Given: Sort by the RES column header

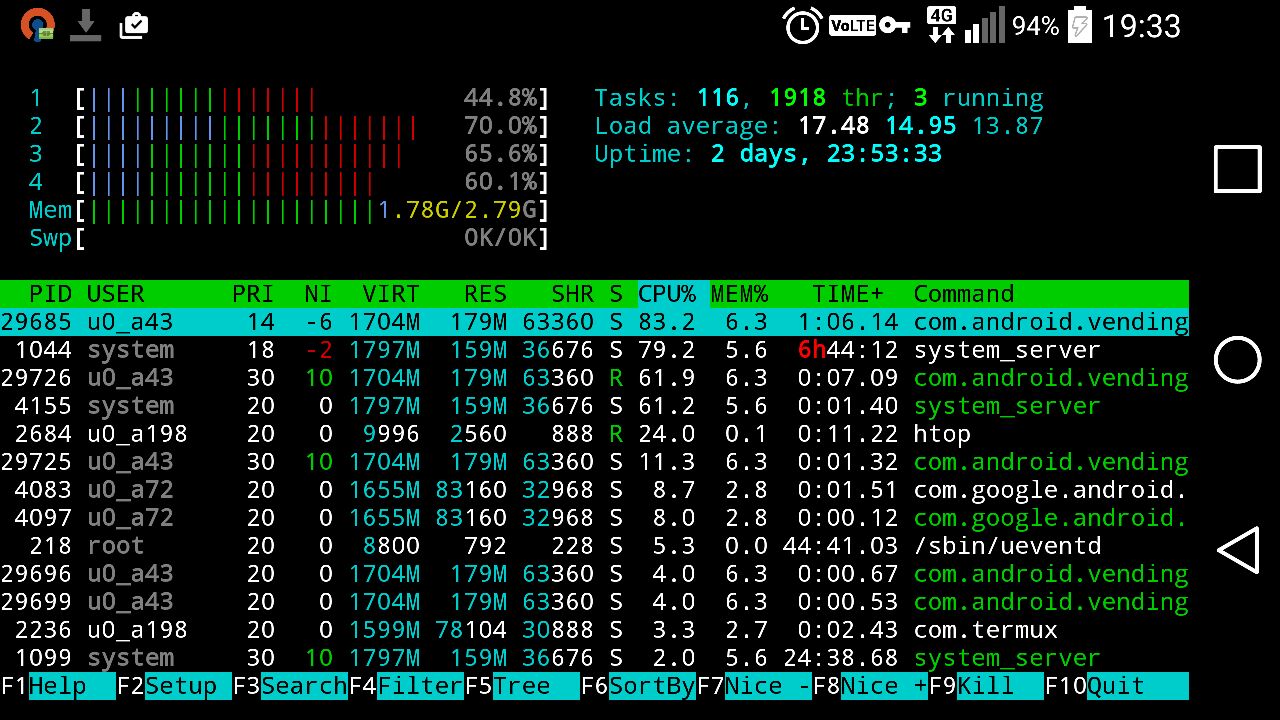Looking at the screenshot, I should pos(485,294).
